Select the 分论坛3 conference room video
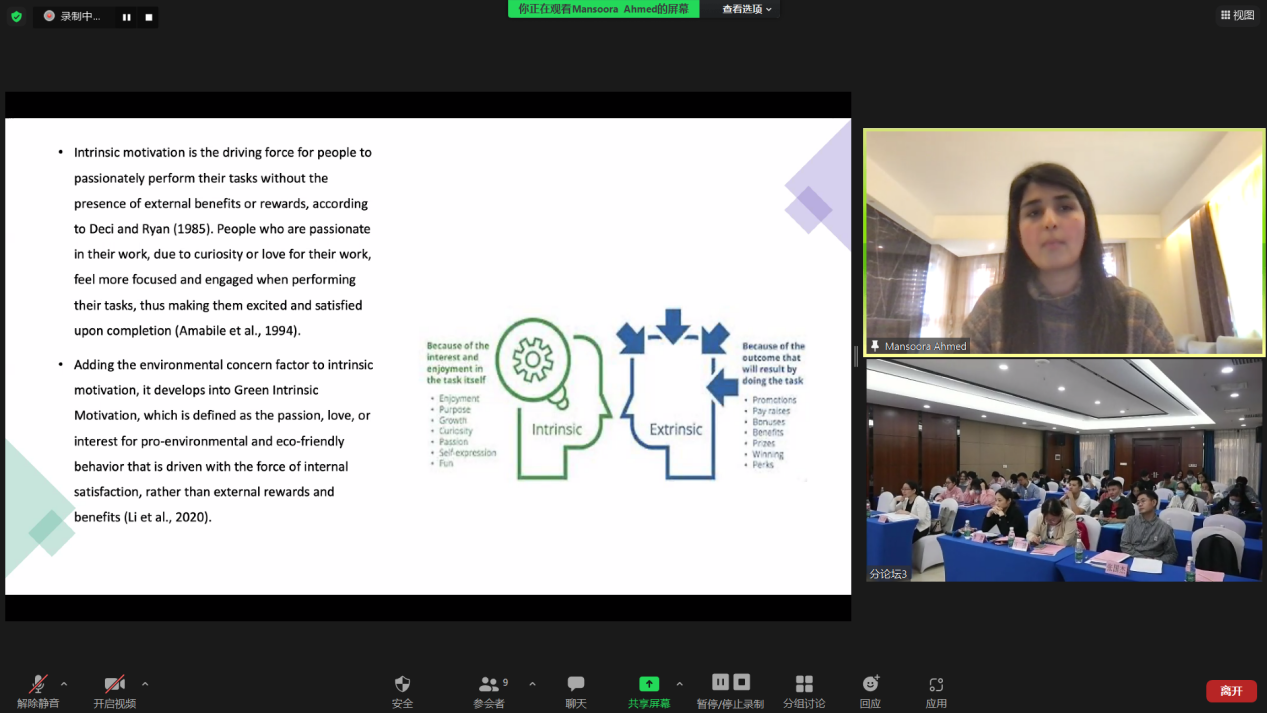The image size is (1267, 713). click(x=1064, y=470)
